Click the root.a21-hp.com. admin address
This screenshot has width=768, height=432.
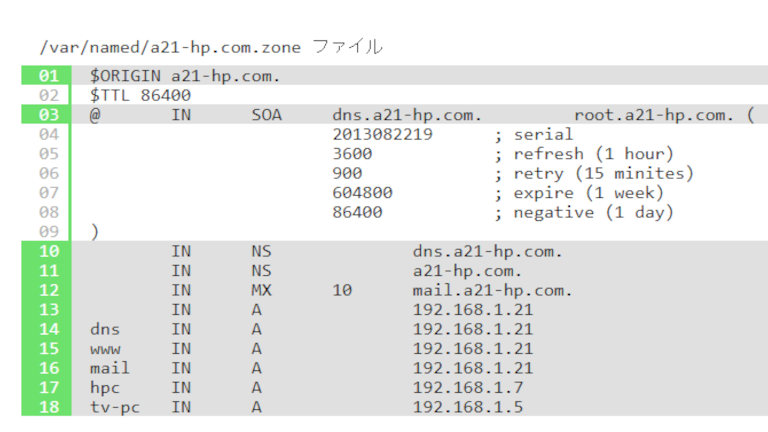(x=654, y=115)
